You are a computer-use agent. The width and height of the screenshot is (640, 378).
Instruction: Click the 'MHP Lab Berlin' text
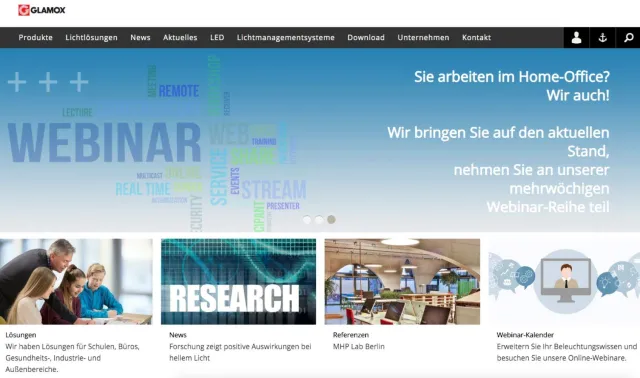coord(359,346)
